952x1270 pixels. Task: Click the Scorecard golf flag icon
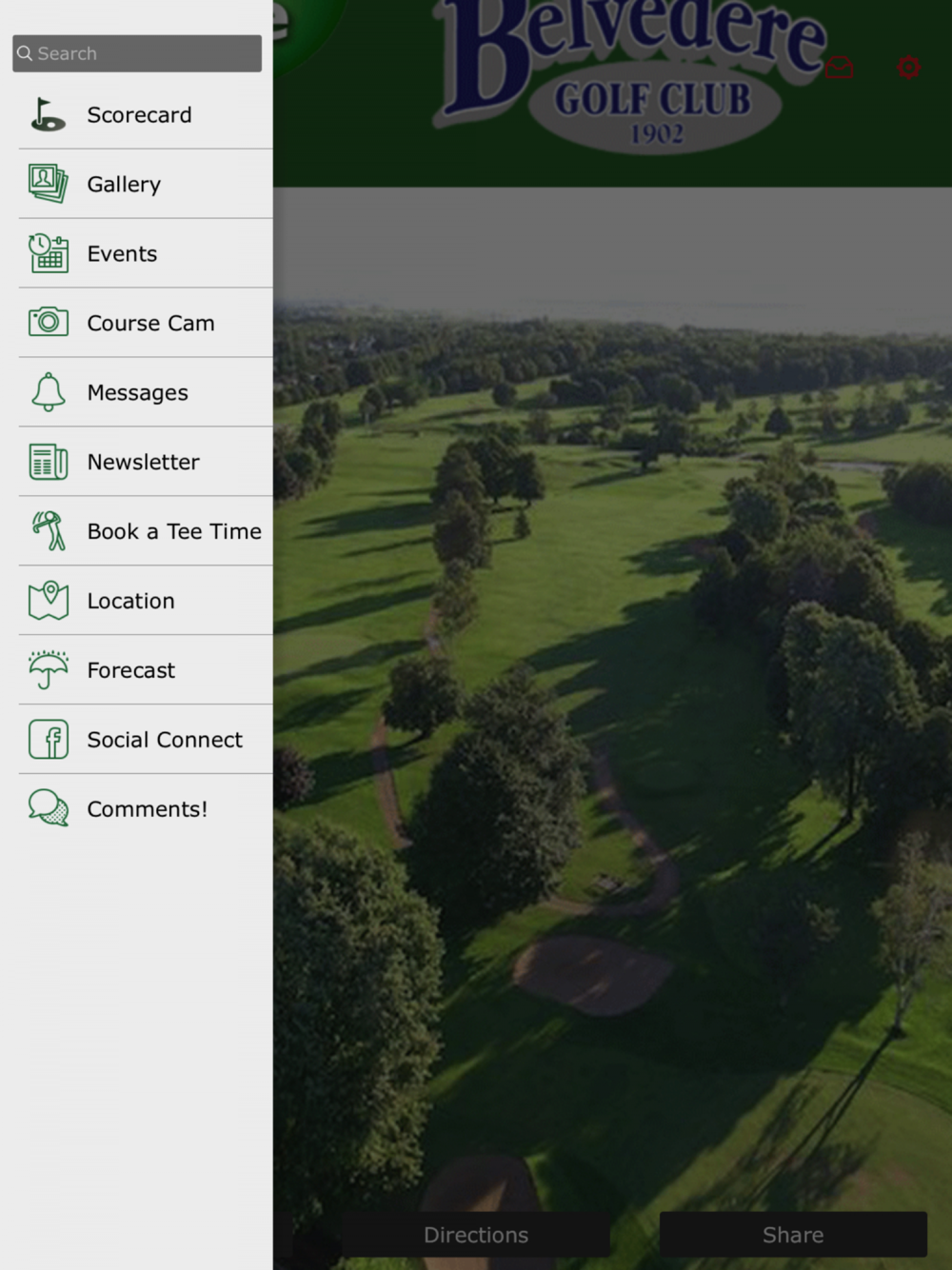click(x=48, y=115)
